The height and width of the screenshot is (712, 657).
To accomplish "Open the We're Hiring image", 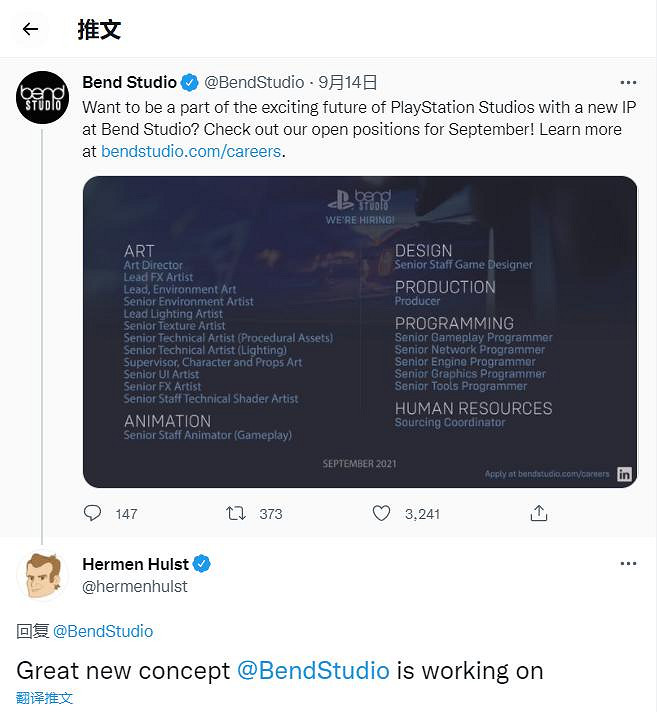I will point(360,332).
